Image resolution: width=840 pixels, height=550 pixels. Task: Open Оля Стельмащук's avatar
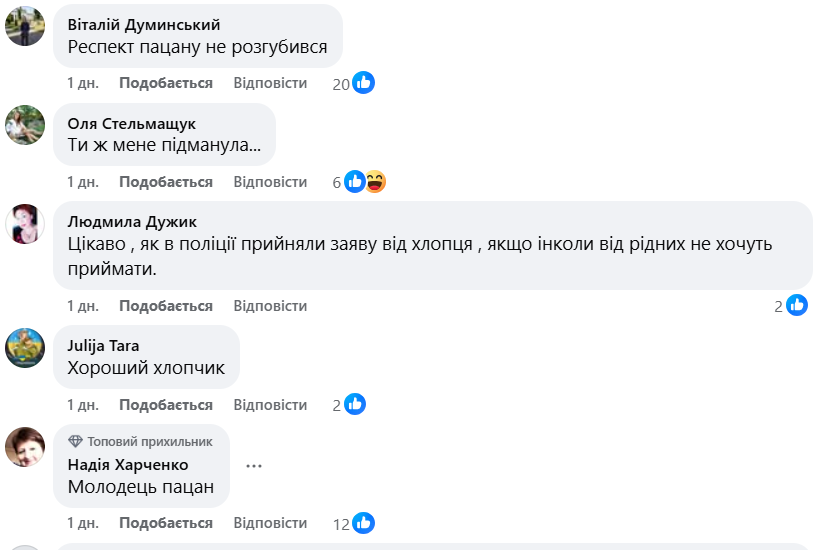click(25, 126)
